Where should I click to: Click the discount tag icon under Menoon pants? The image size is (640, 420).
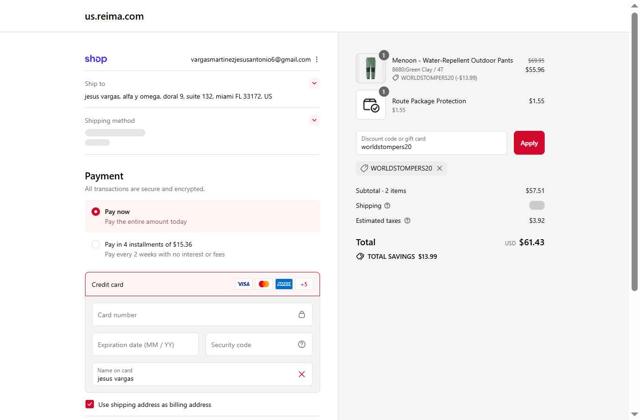click(395, 78)
